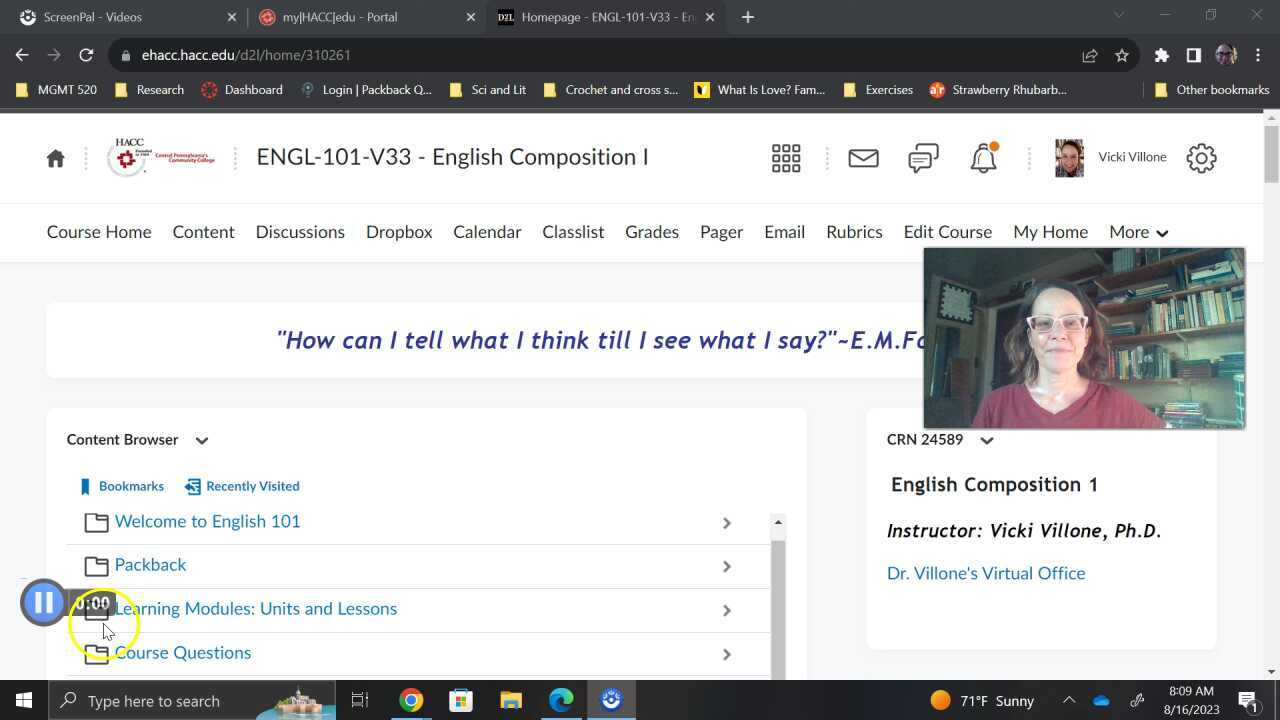Select Grades in the course navigation

tap(651, 232)
